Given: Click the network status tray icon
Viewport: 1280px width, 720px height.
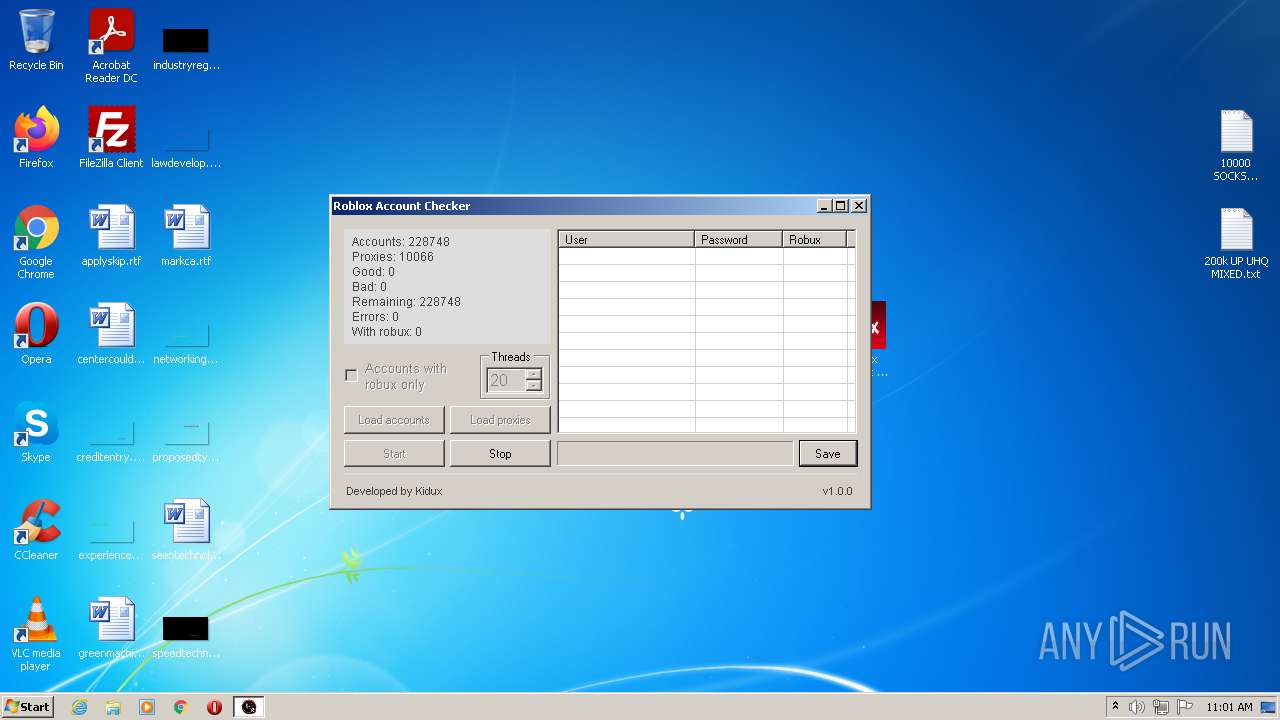Looking at the screenshot, I should click(1161, 707).
